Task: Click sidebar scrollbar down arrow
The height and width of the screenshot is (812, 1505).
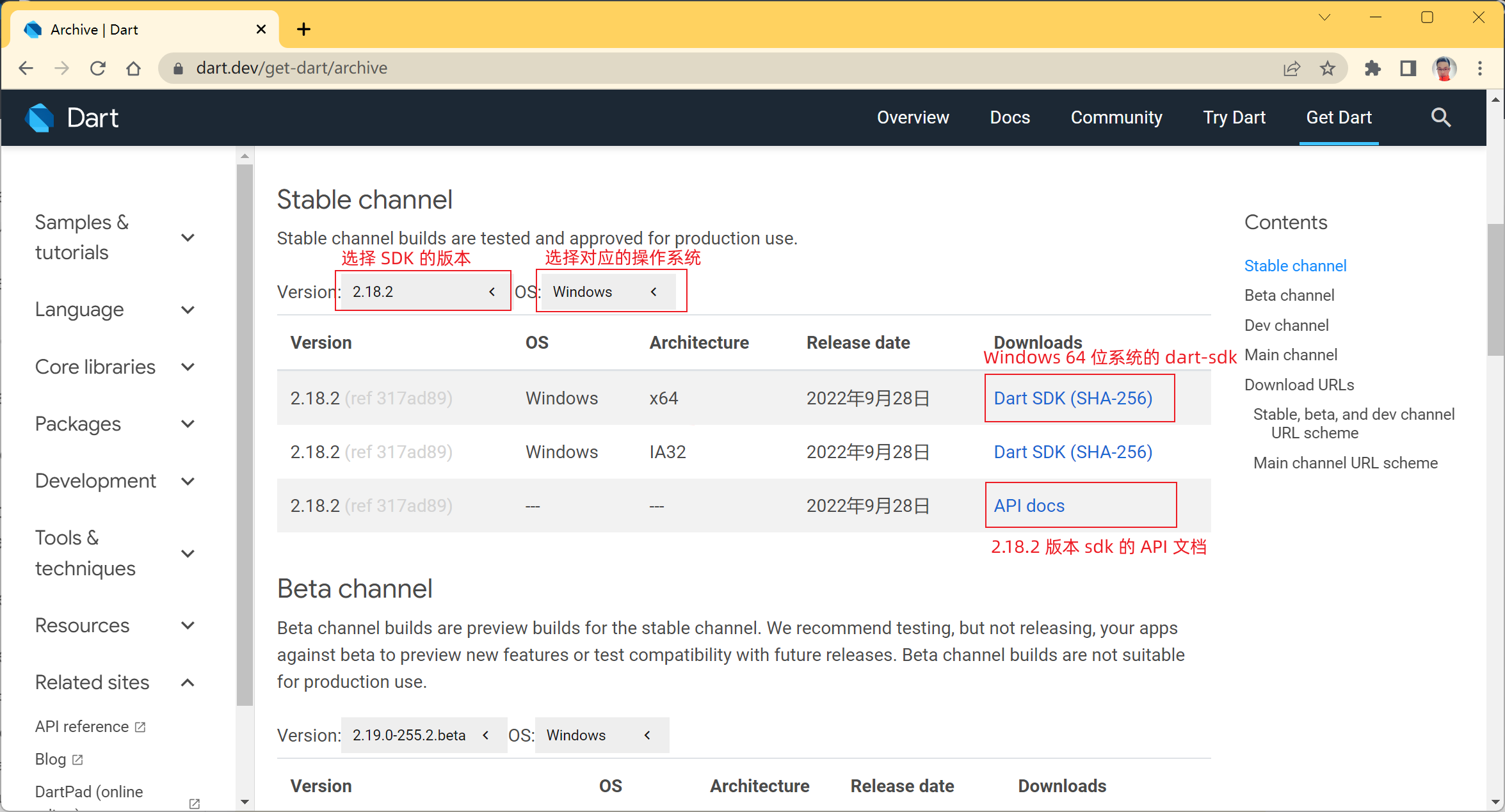Action: tap(245, 802)
